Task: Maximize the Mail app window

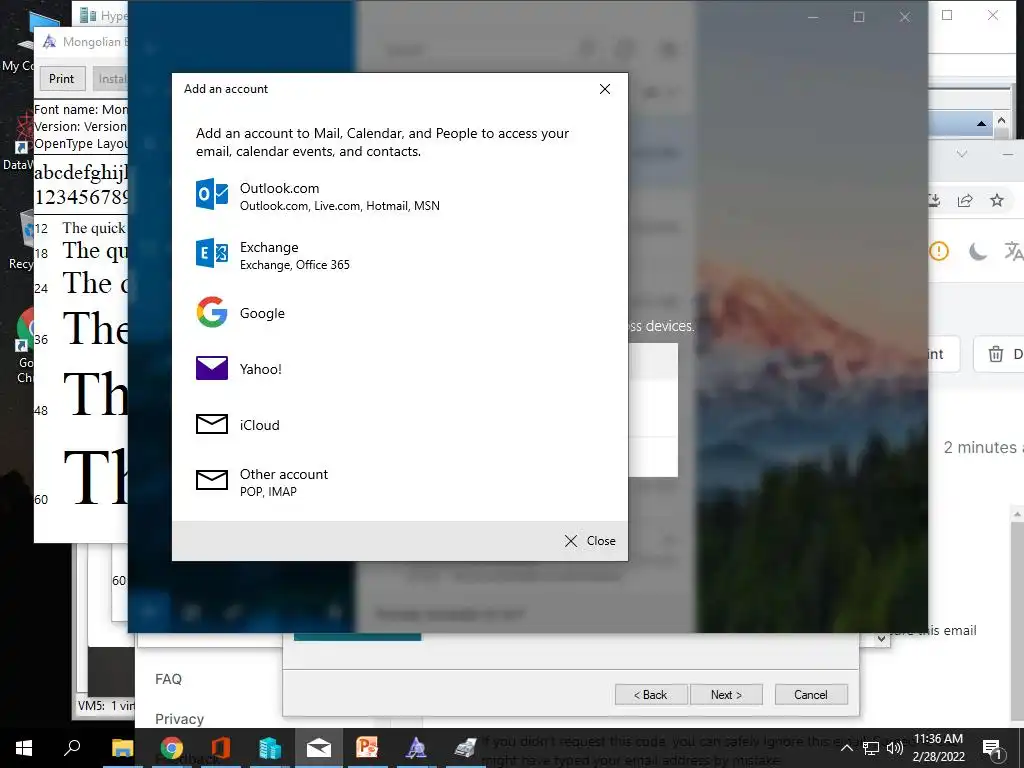Action: tap(859, 17)
